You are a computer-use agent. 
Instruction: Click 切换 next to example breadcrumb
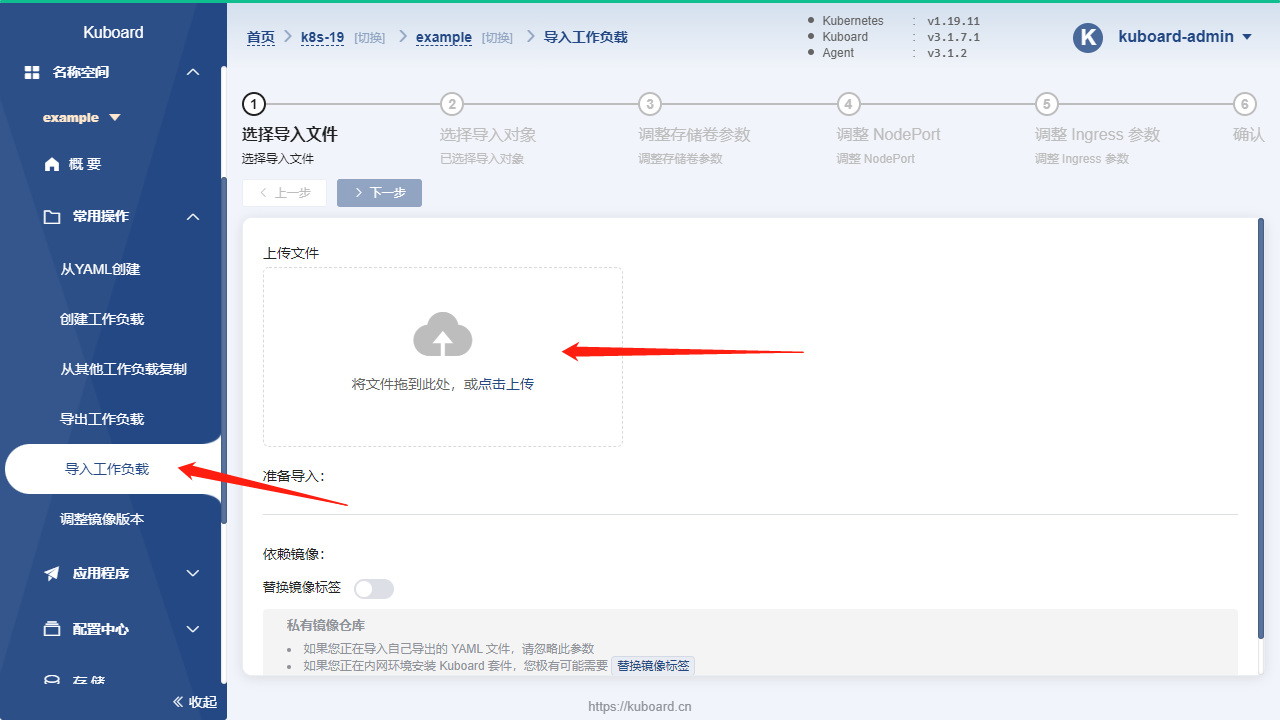click(498, 38)
